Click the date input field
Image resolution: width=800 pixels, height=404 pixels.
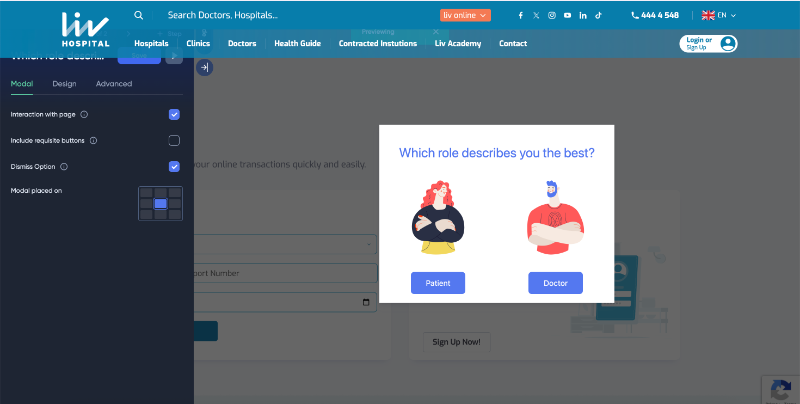[285, 302]
